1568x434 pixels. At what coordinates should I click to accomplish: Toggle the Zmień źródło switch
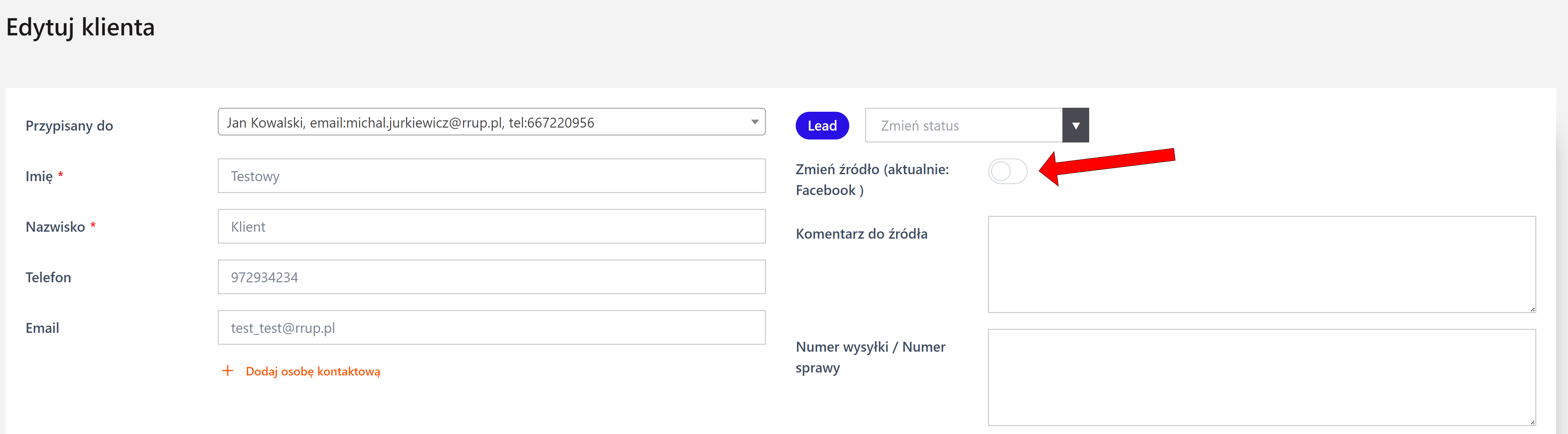[x=1008, y=172]
